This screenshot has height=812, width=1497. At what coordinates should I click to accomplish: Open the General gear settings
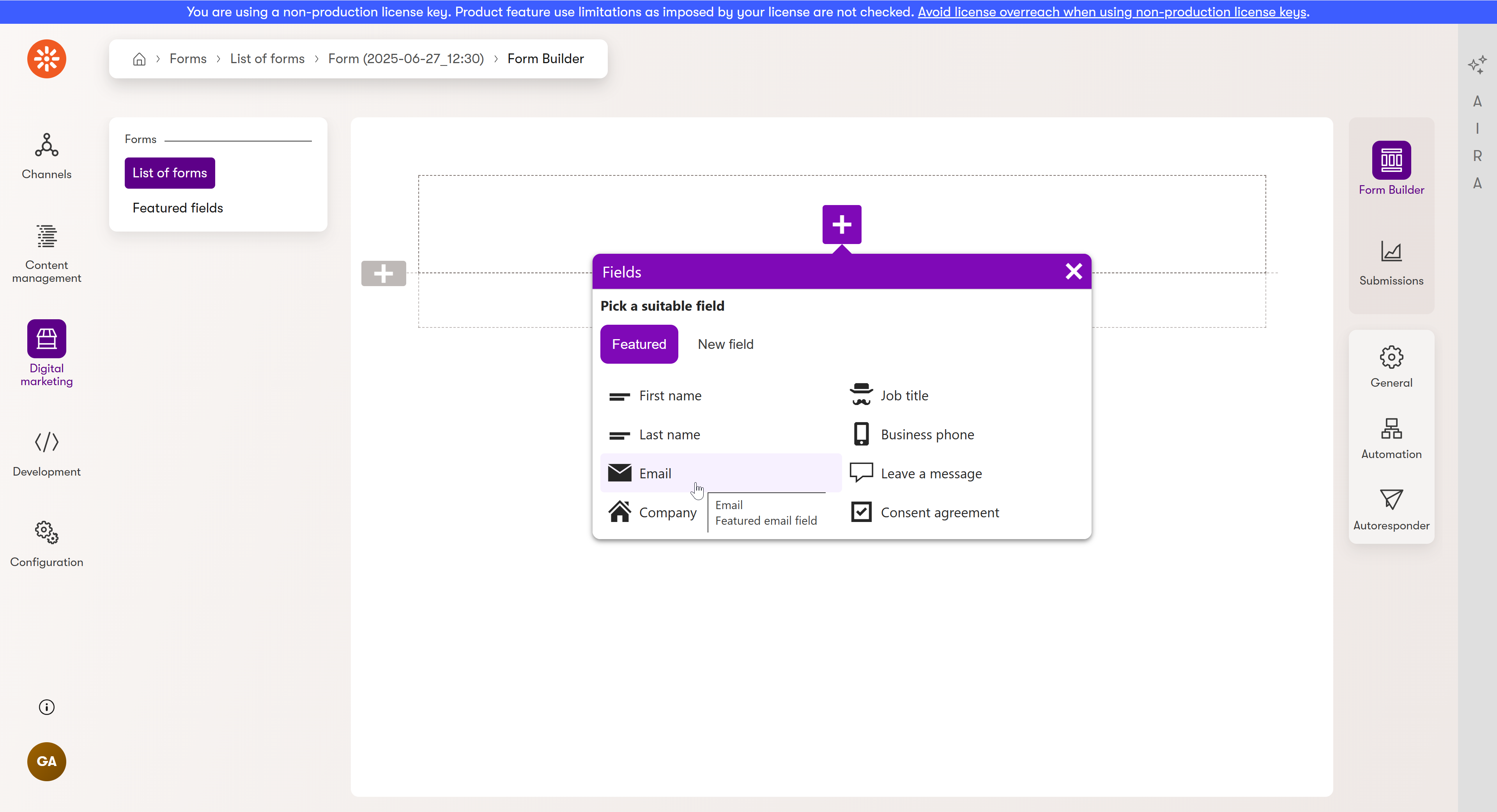click(x=1391, y=357)
